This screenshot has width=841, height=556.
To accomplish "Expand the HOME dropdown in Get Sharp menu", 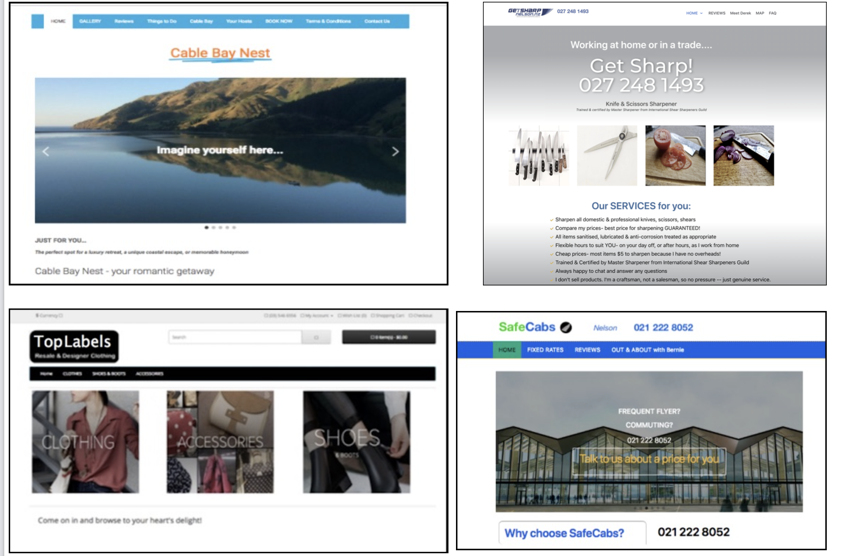I will point(692,13).
